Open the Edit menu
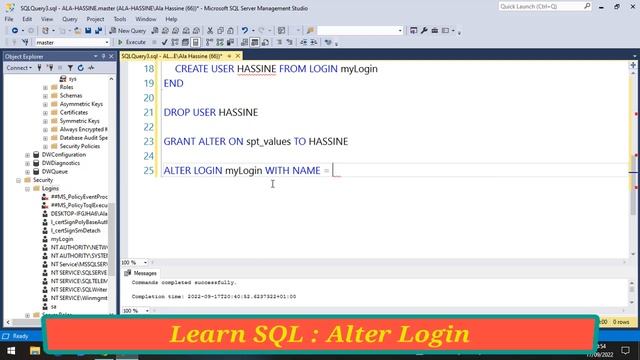 pos(27,19)
